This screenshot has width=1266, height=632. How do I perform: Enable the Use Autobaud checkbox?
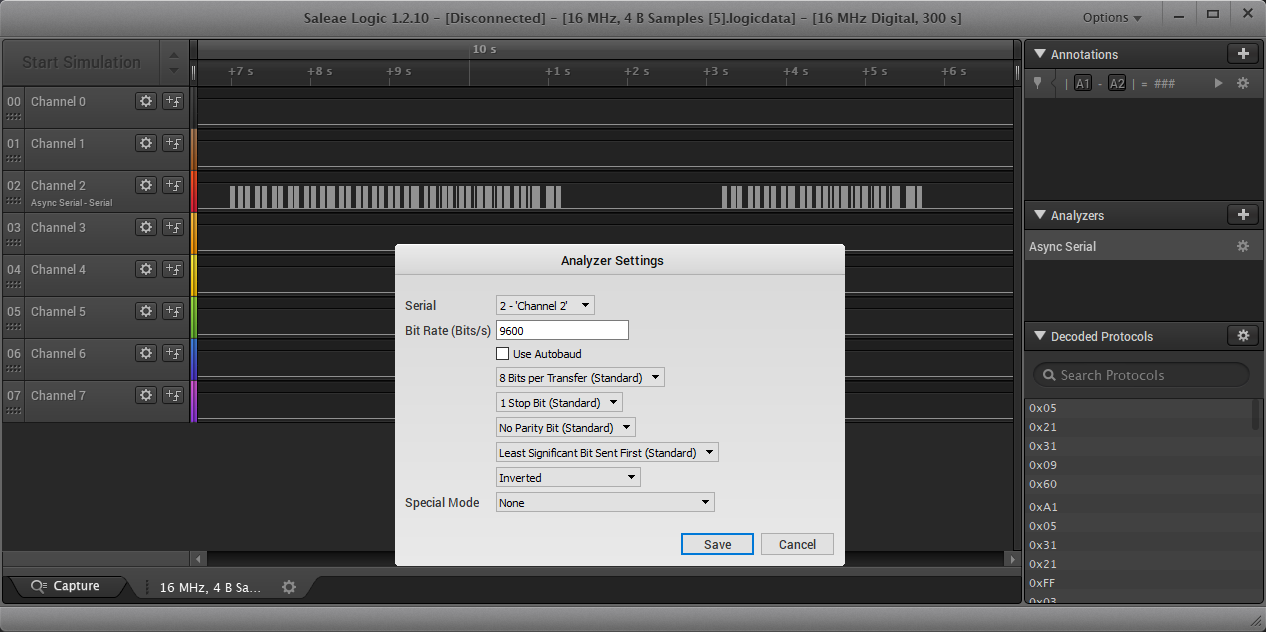point(503,354)
